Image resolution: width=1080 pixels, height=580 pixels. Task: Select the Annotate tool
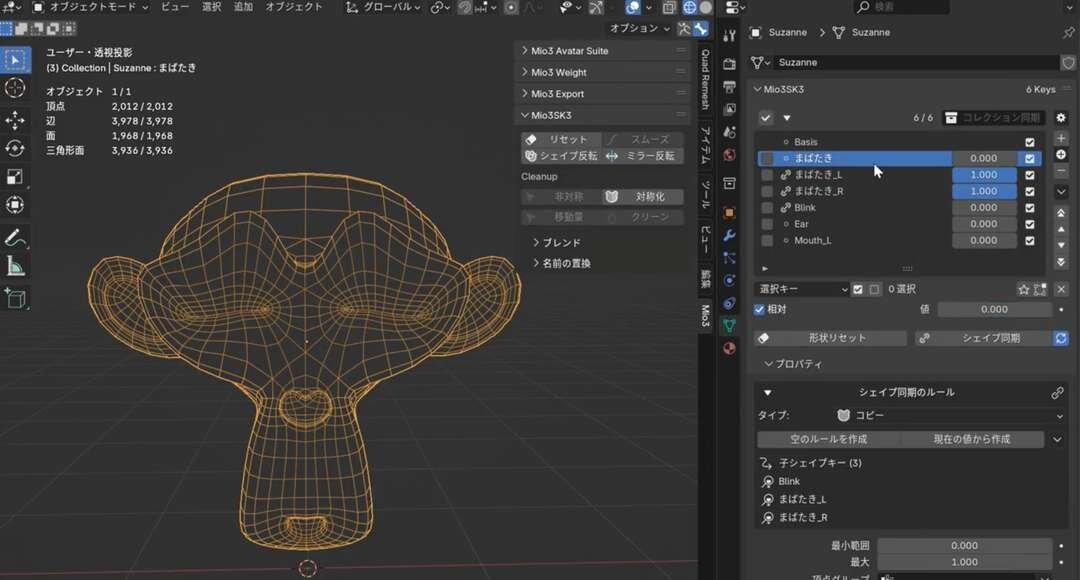[x=14, y=238]
